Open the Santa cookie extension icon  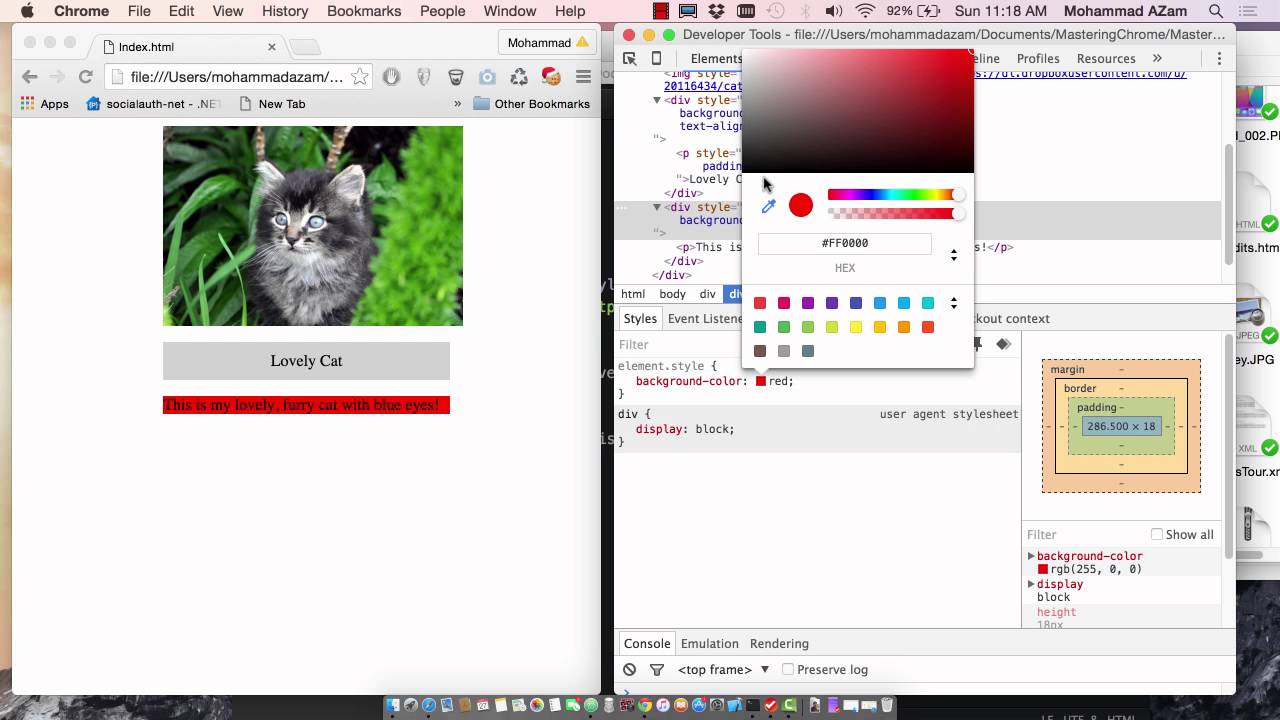tap(550, 77)
